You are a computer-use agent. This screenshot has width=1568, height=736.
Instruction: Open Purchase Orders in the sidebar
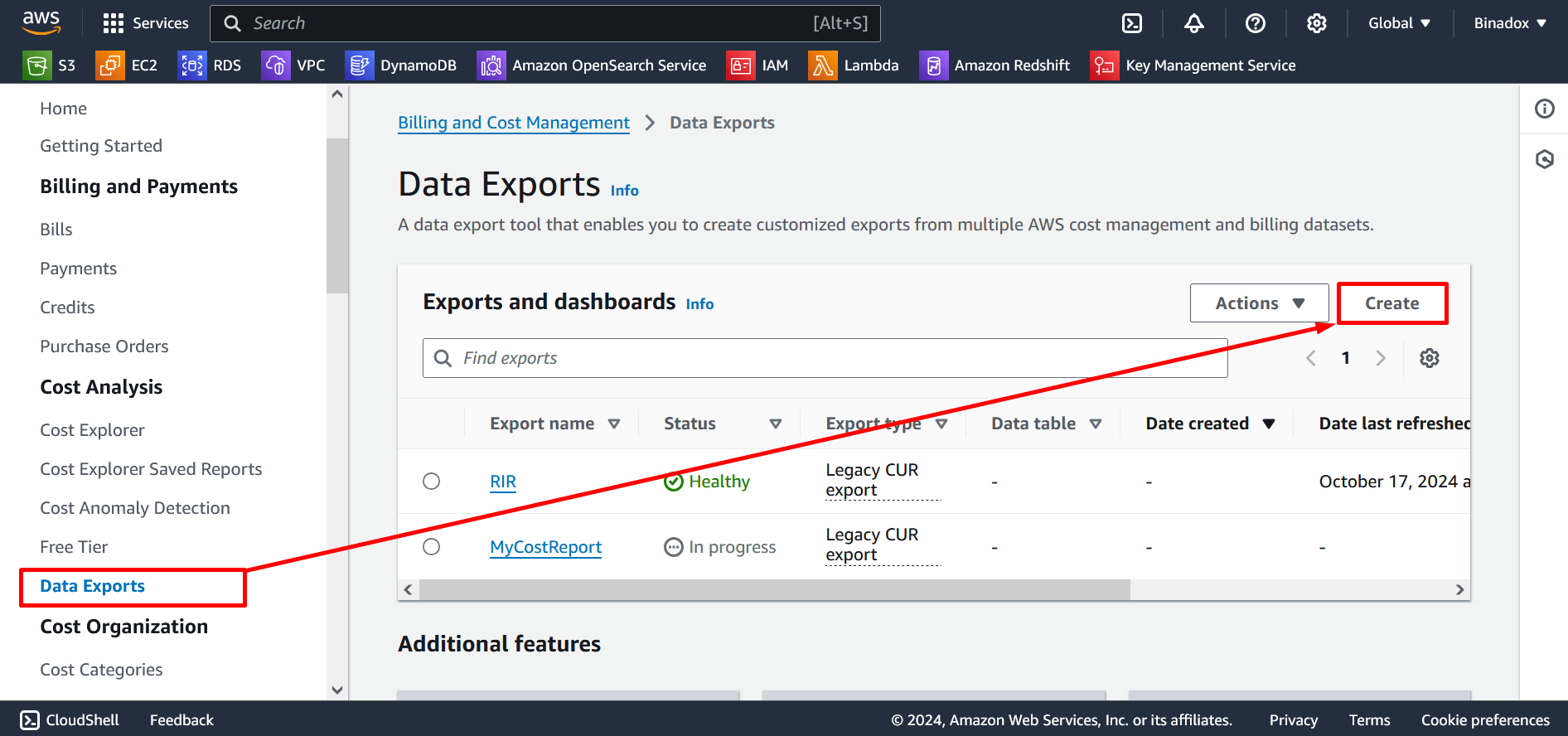[104, 346]
